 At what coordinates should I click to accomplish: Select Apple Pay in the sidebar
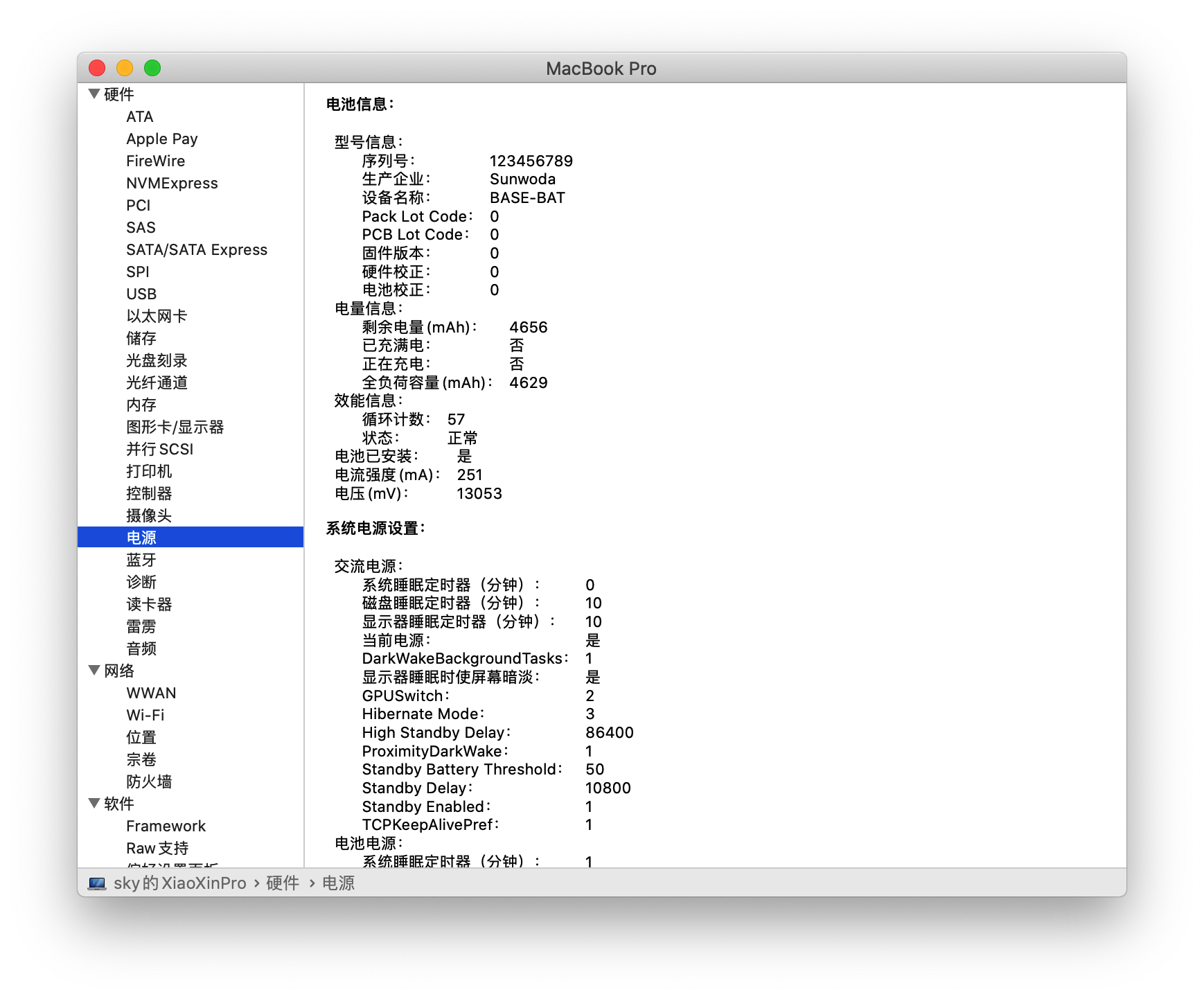click(162, 139)
